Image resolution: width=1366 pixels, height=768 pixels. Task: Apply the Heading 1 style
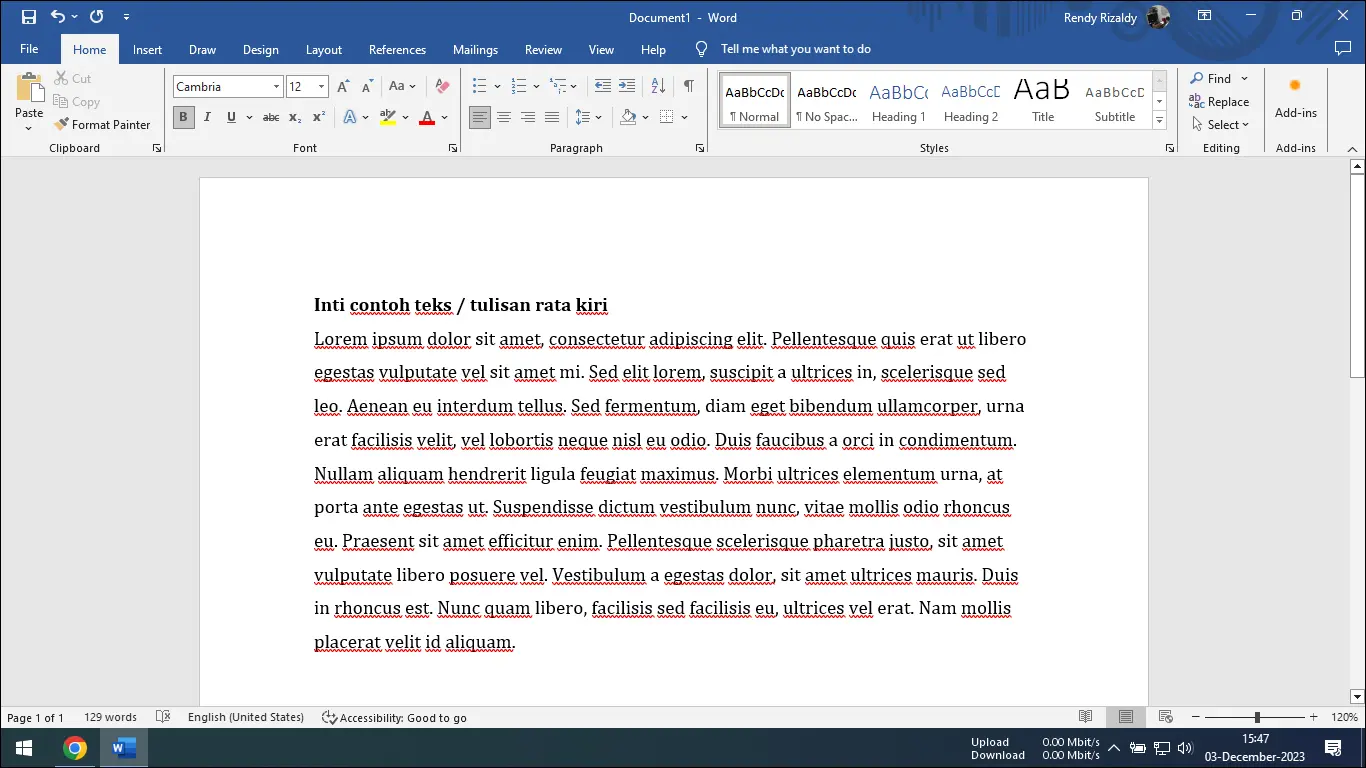coord(898,99)
